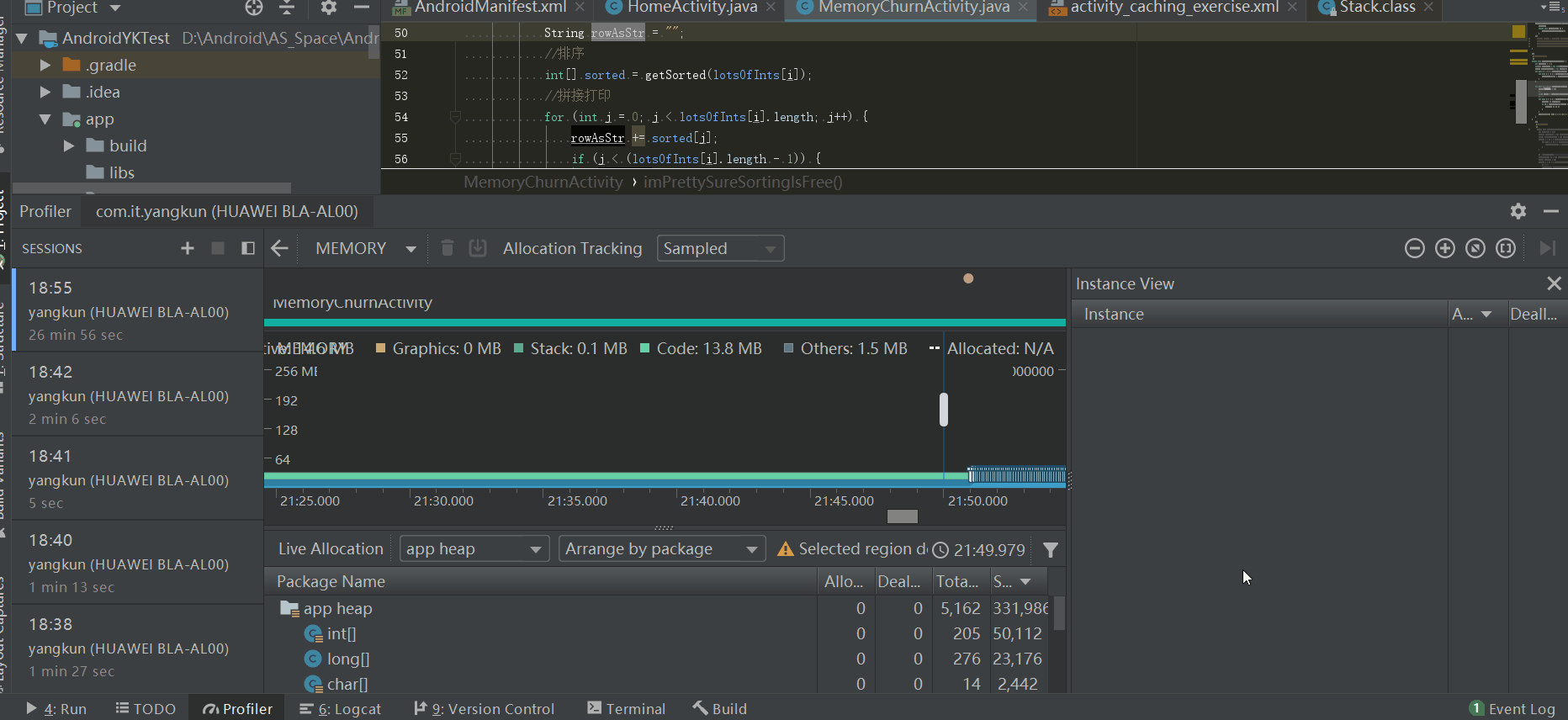This screenshot has width=1568, height=720.
Task: Open the 18:38 session
Action: pyautogui.click(x=137, y=647)
